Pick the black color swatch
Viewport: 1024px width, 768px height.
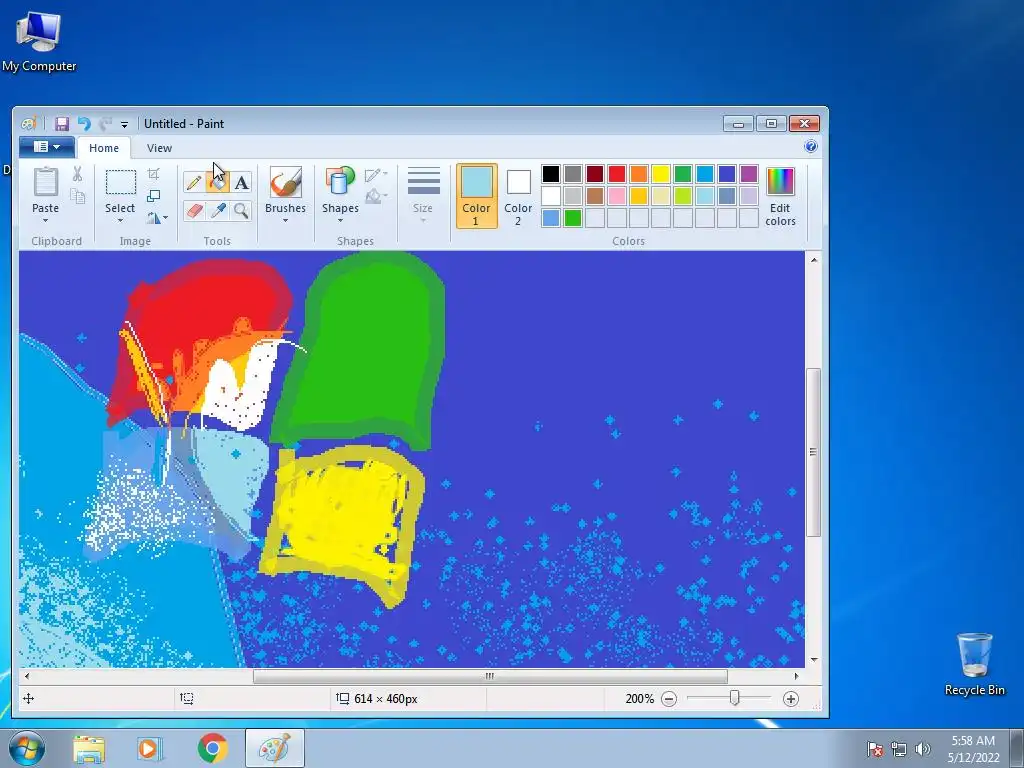[551, 174]
